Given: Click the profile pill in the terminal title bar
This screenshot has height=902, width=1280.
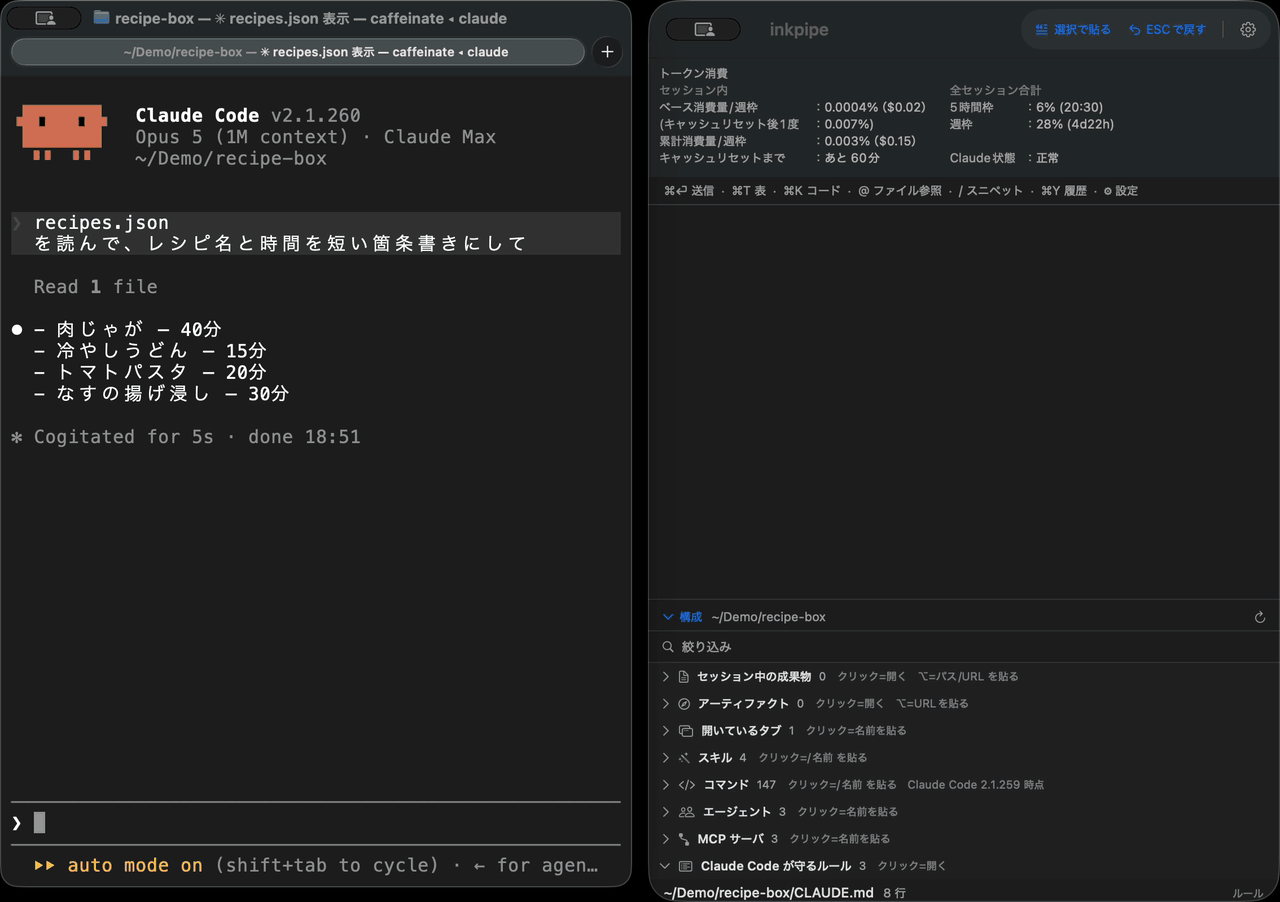Looking at the screenshot, I should [x=45, y=18].
